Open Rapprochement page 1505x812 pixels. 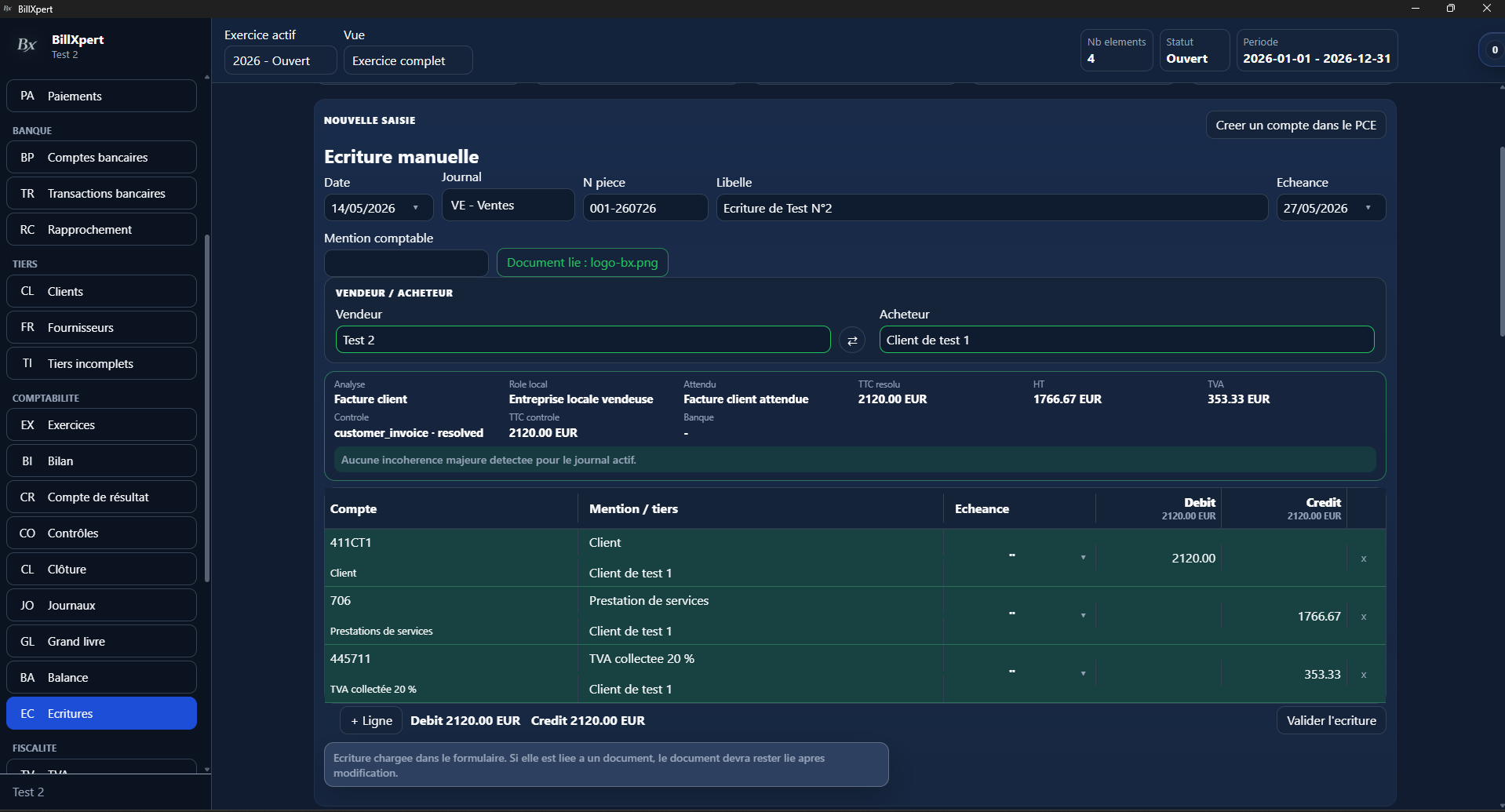(101, 229)
